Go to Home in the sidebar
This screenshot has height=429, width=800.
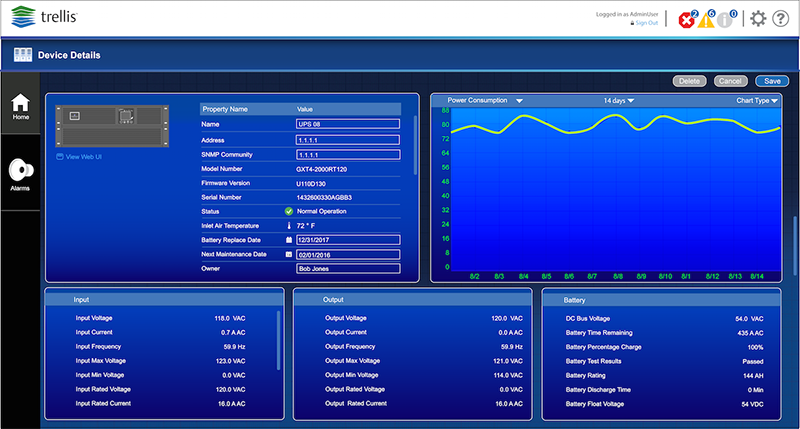[21, 107]
